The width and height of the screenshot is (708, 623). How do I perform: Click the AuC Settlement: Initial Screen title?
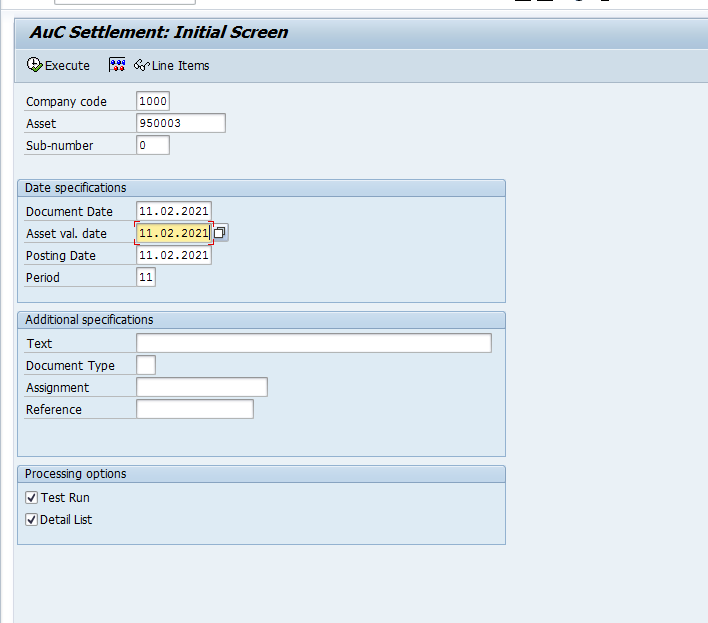coord(158,32)
